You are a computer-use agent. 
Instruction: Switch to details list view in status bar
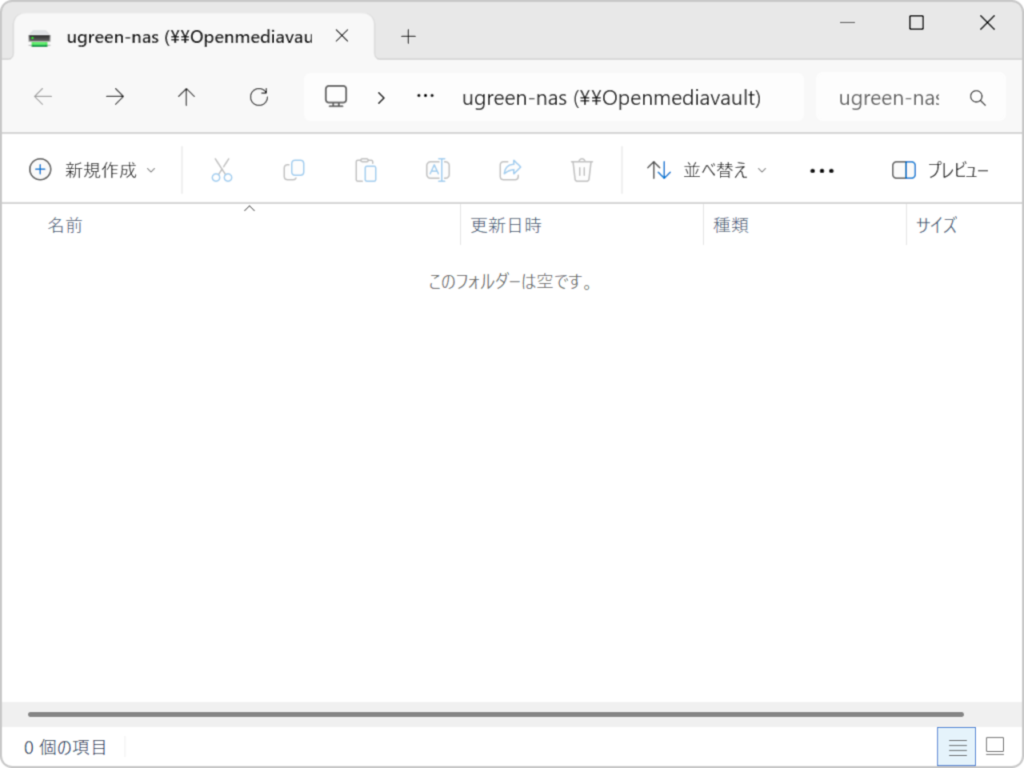[957, 746]
